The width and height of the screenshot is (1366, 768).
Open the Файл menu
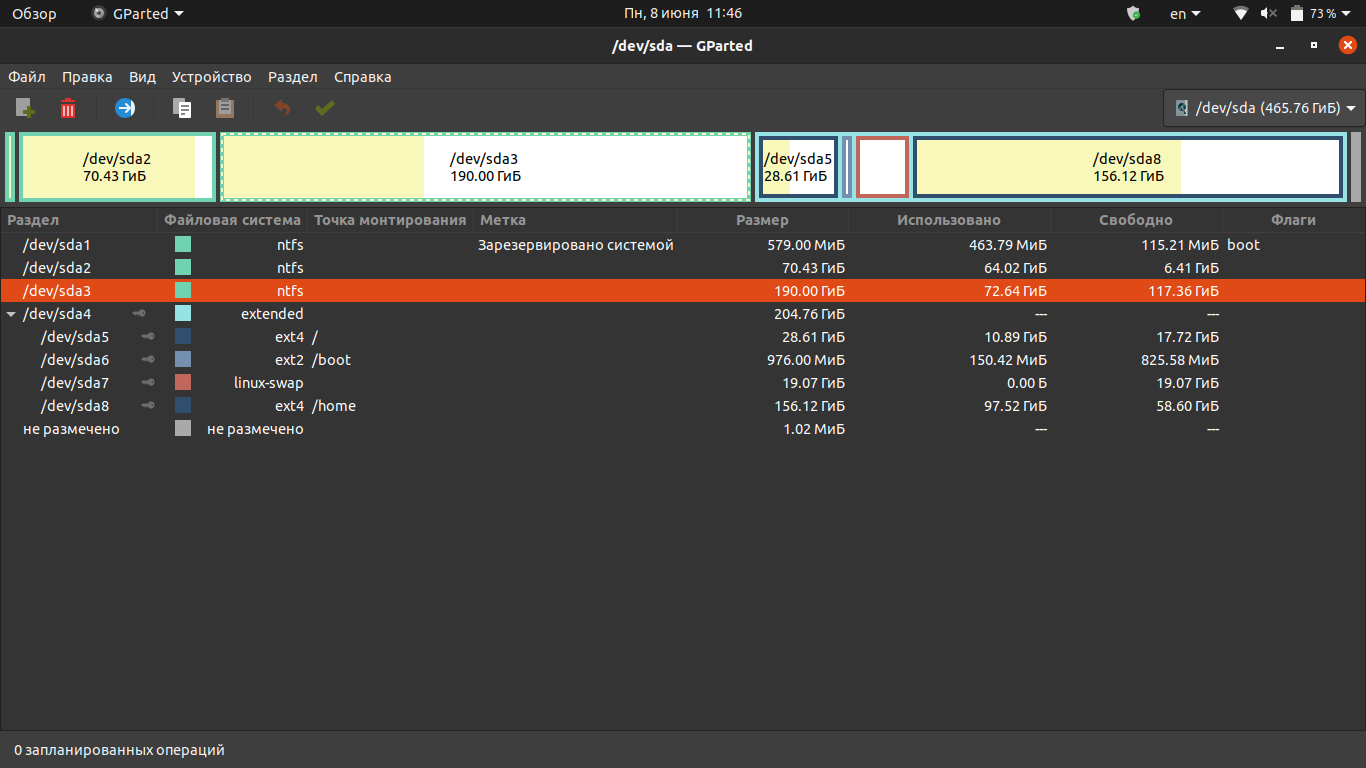27,77
